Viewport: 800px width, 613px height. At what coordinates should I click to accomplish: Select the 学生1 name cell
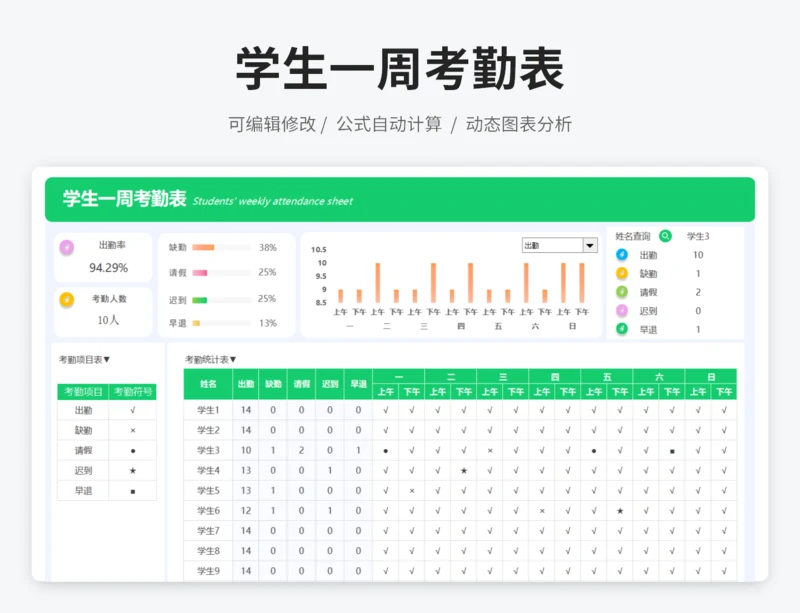click(208, 410)
